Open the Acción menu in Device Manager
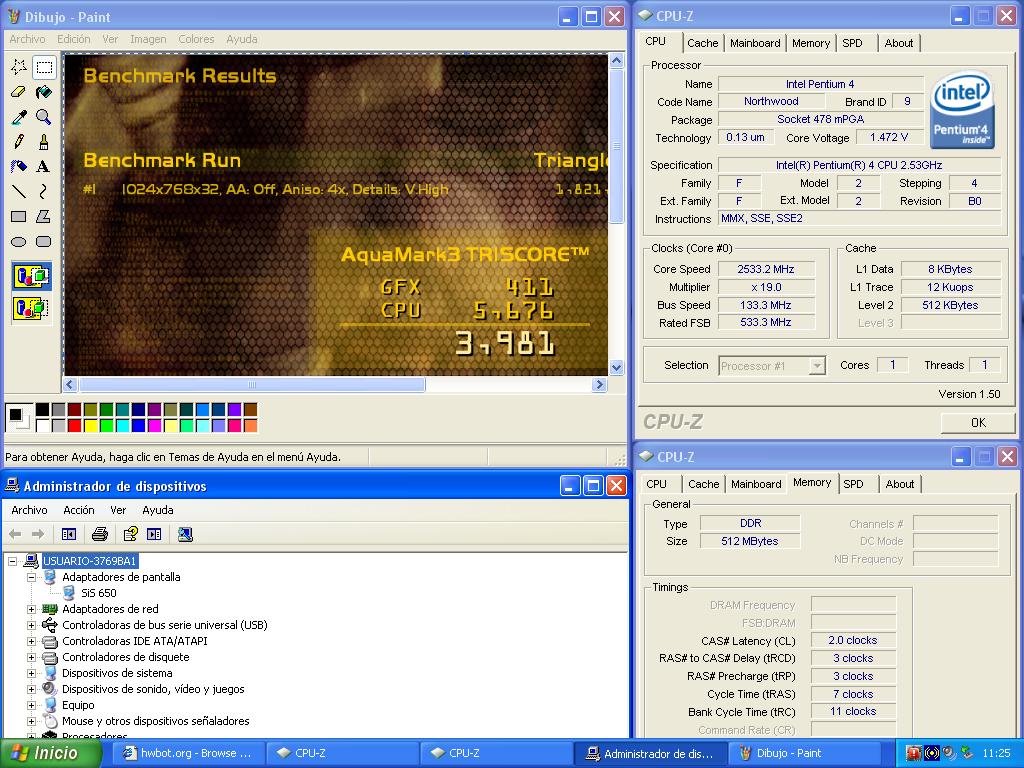Image resolution: width=1024 pixels, height=768 pixels. point(79,510)
